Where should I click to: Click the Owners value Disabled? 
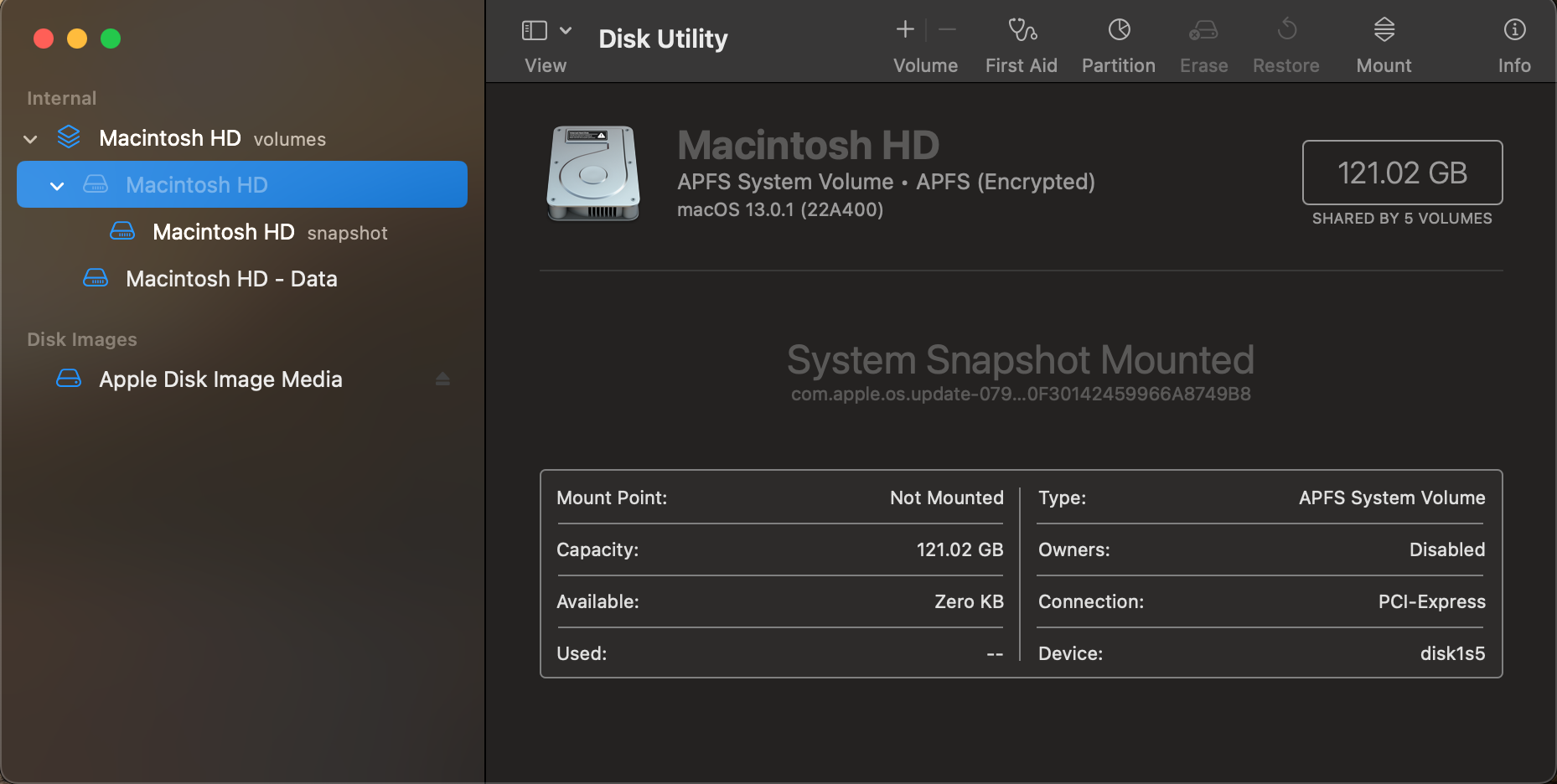coord(1447,549)
